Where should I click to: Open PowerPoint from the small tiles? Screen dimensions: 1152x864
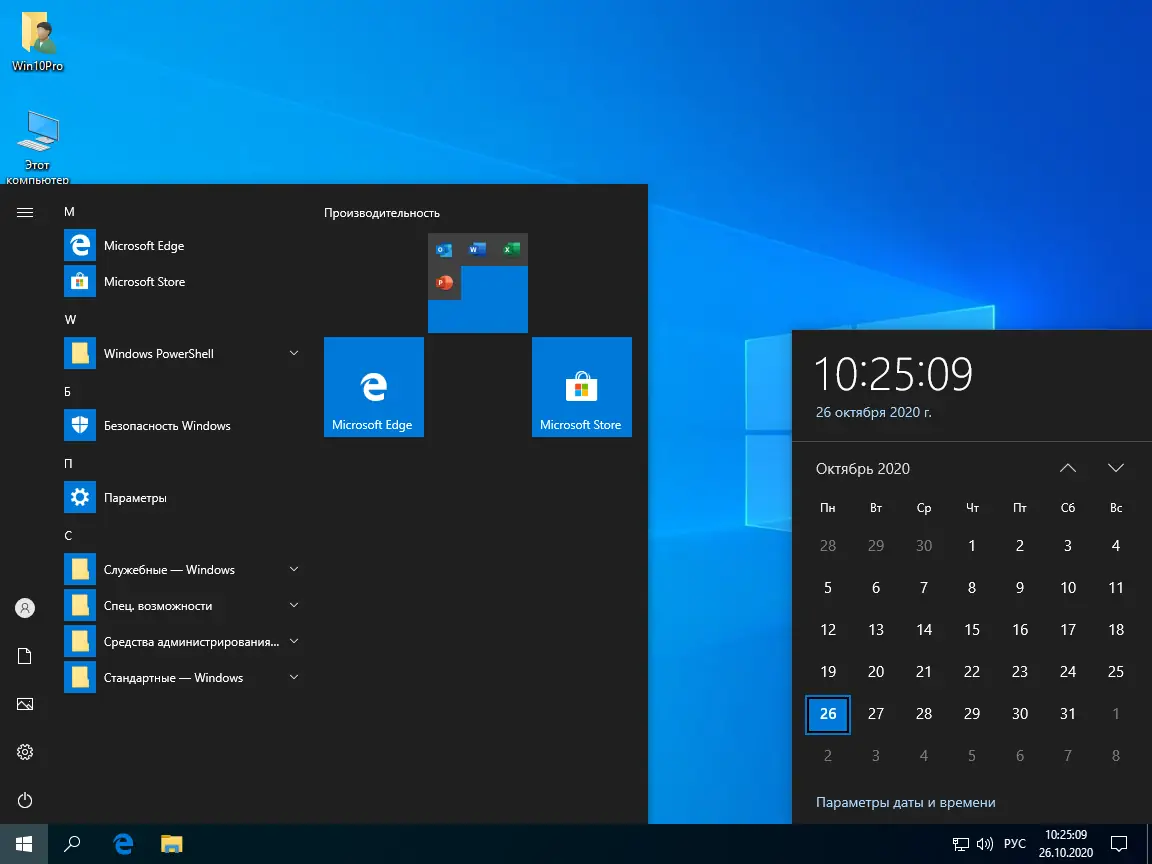444,284
